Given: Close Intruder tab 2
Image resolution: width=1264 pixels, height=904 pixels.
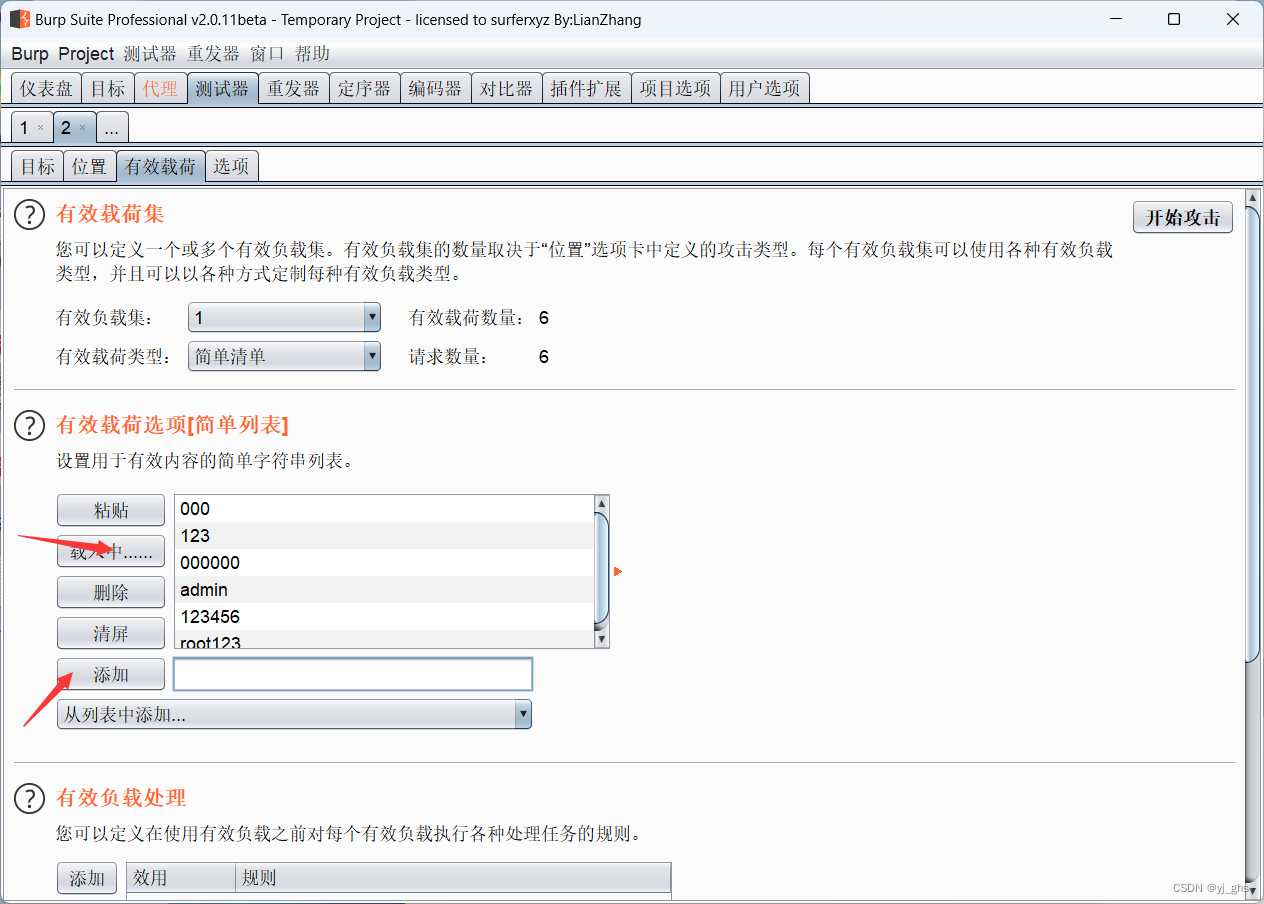Looking at the screenshot, I should 83,128.
